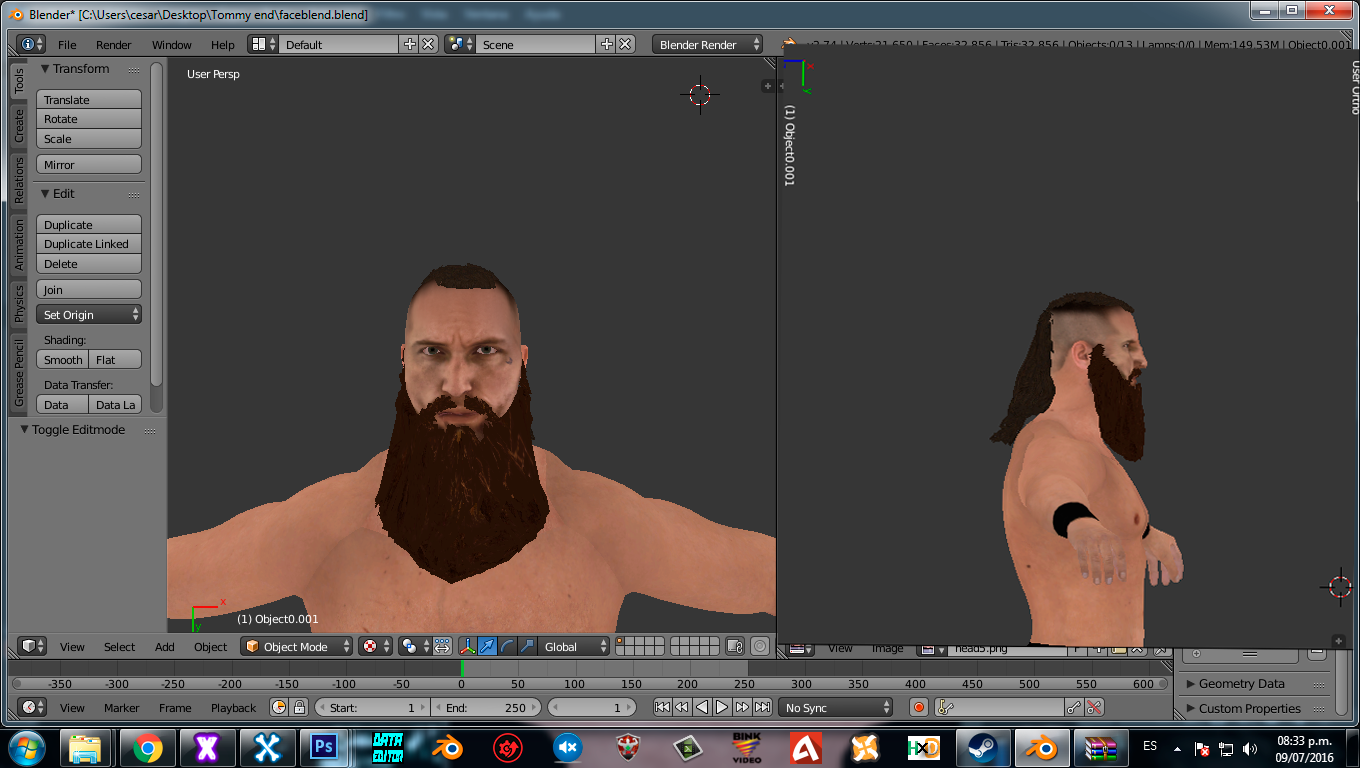Switch to the Animation tab
The image size is (1360, 768).
[x=19, y=245]
